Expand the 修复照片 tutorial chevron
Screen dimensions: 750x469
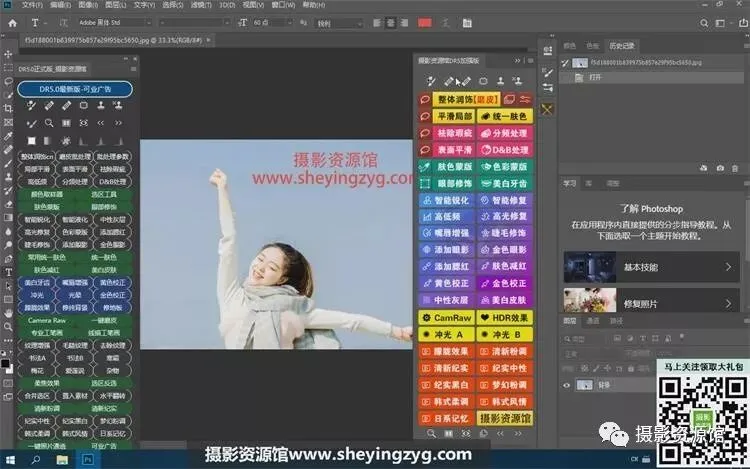[728, 304]
